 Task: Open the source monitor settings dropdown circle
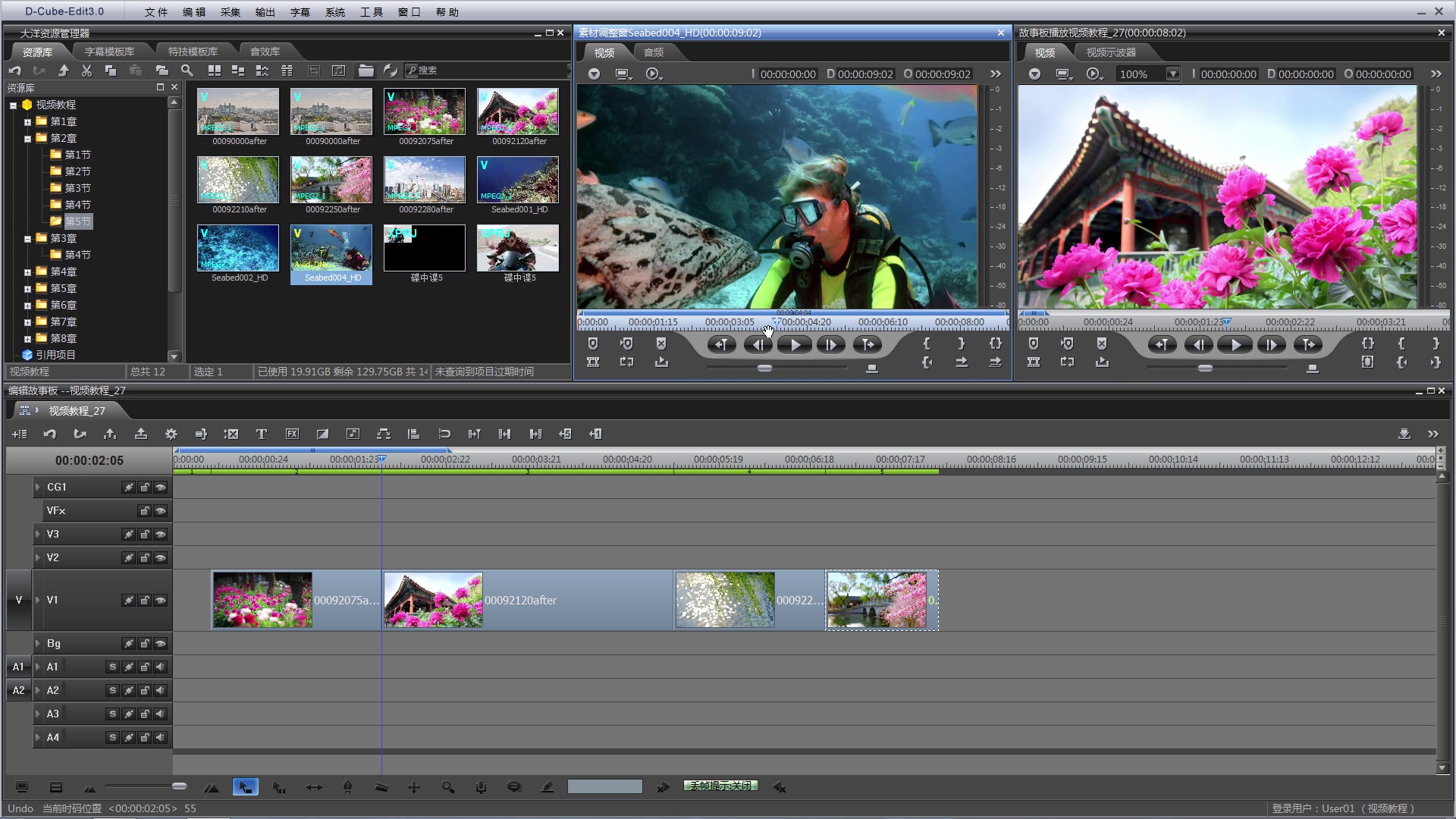595,74
